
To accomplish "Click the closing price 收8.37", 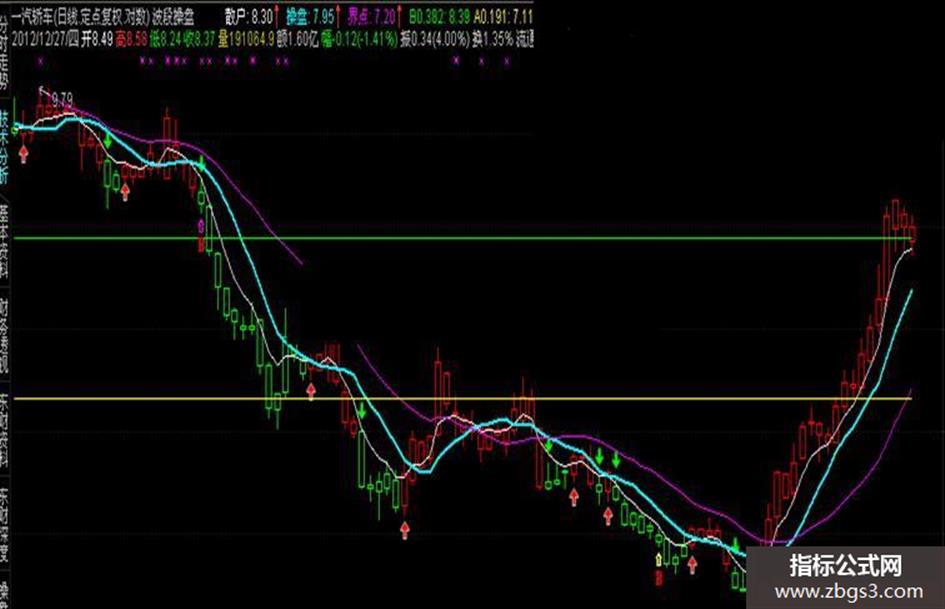I will pyautogui.click(x=199, y=40).
